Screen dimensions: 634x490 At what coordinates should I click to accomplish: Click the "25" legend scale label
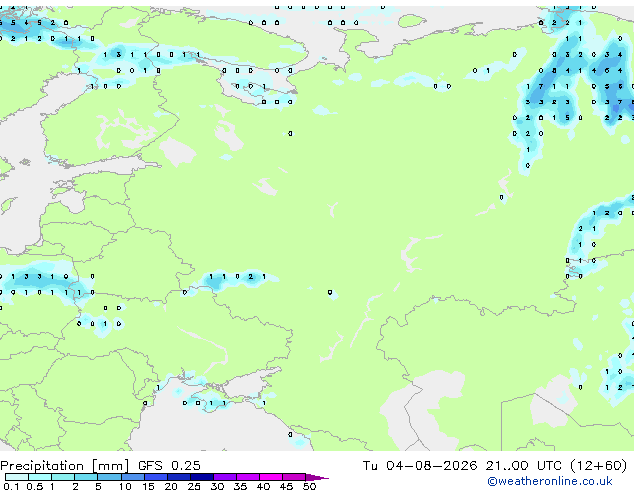tap(194, 486)
